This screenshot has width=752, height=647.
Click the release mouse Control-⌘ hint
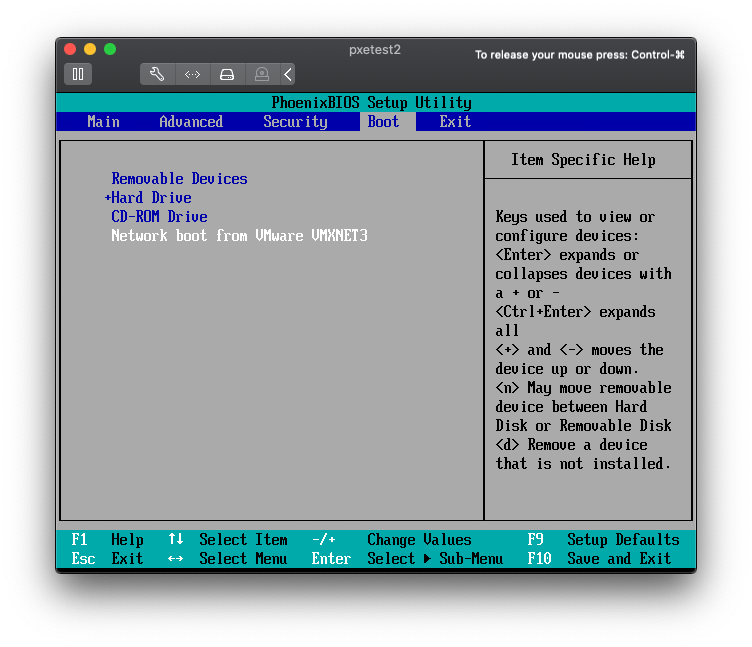(x=579, y=55)
